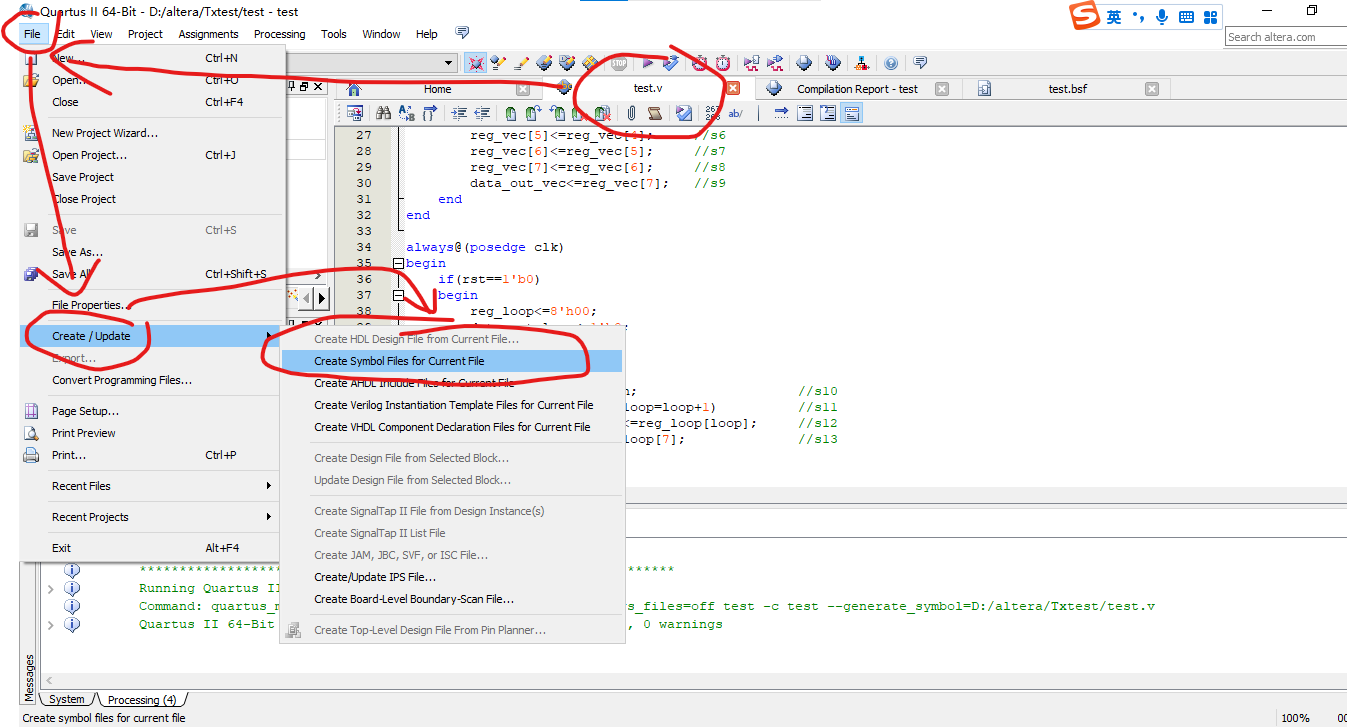Expand the 'Running Quartus II' message row
Screen dimensions: 1347x727
coord(51,589)
